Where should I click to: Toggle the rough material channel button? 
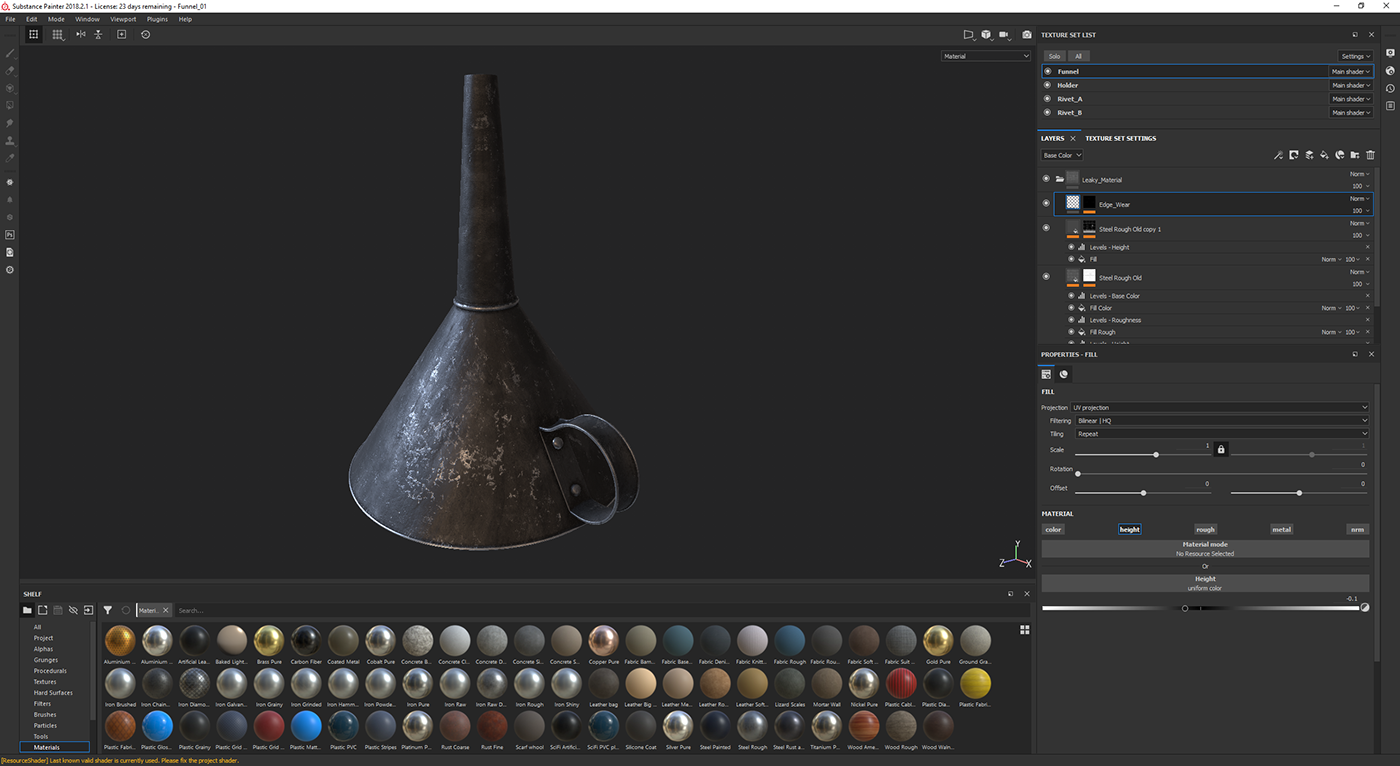point(1205,529)
